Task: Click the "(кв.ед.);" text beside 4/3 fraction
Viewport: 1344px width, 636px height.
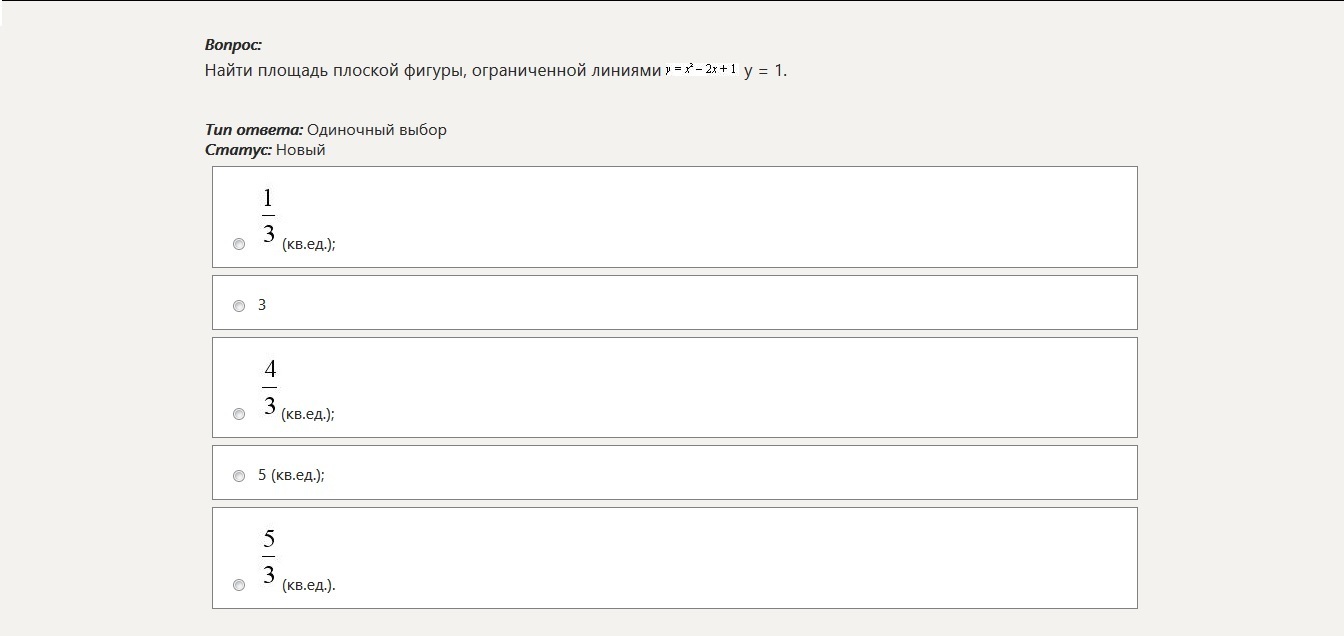Action: [x=308, y=414]
